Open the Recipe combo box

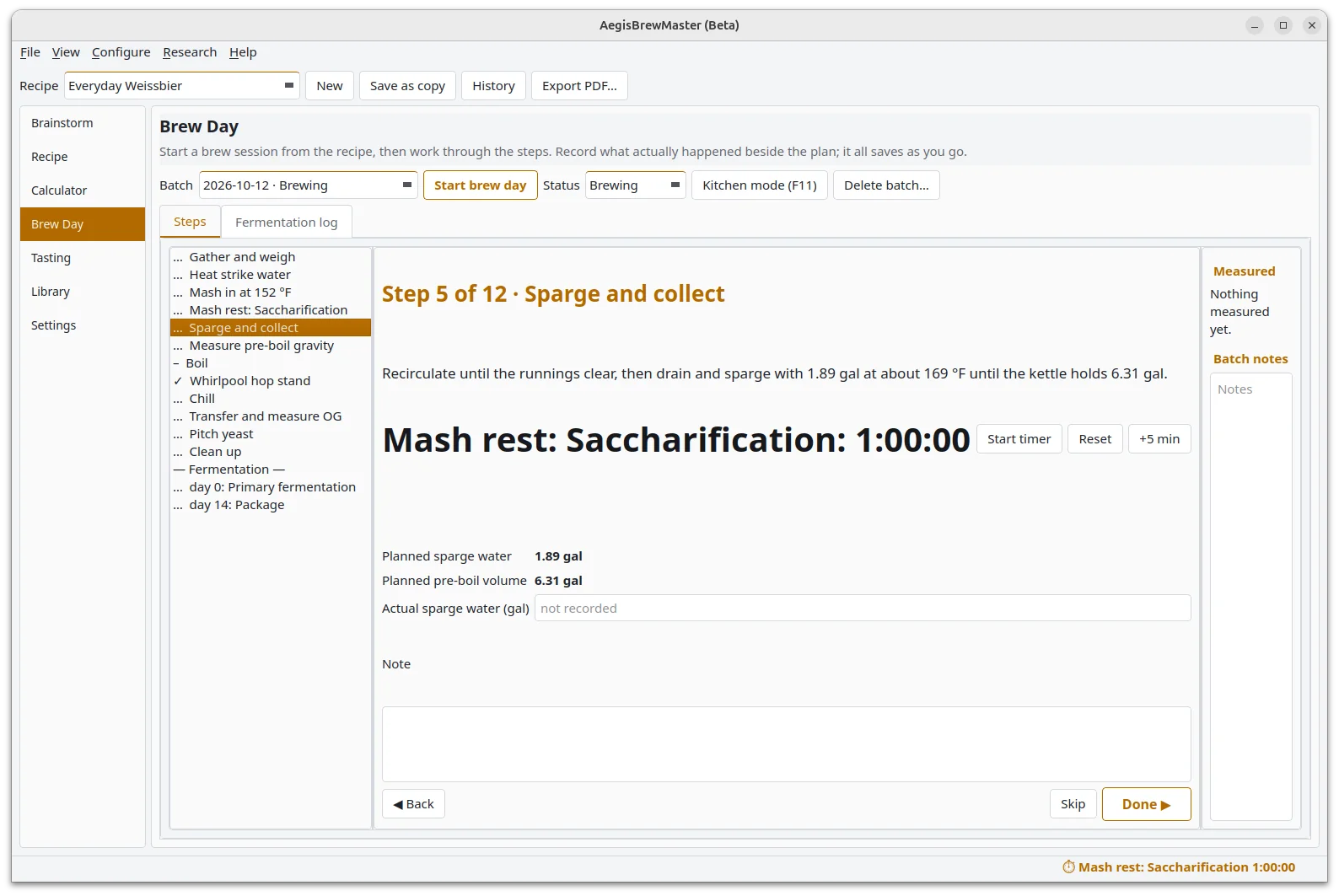(181, 86)
